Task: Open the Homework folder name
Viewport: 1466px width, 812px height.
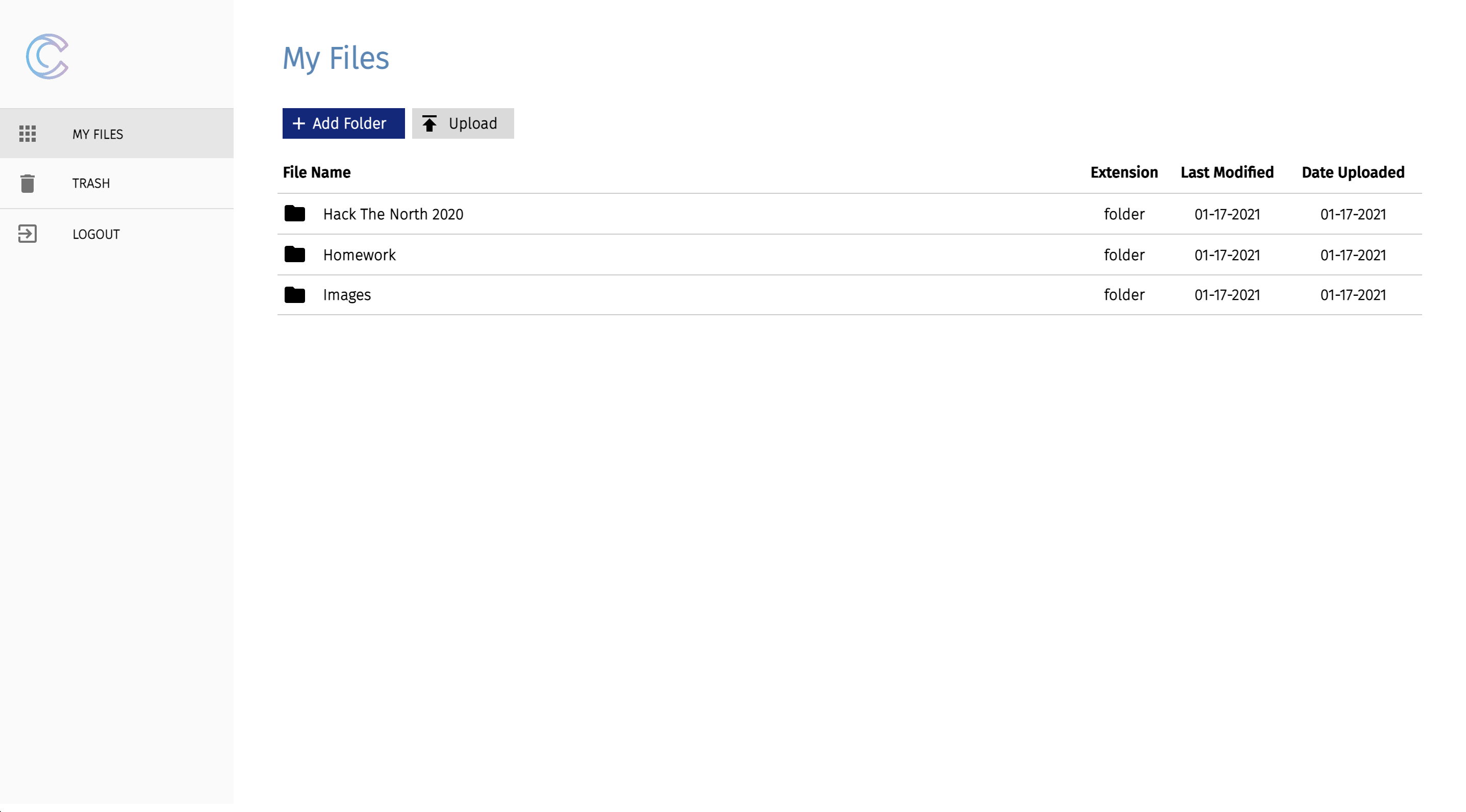Action: (x=359, y=255)
